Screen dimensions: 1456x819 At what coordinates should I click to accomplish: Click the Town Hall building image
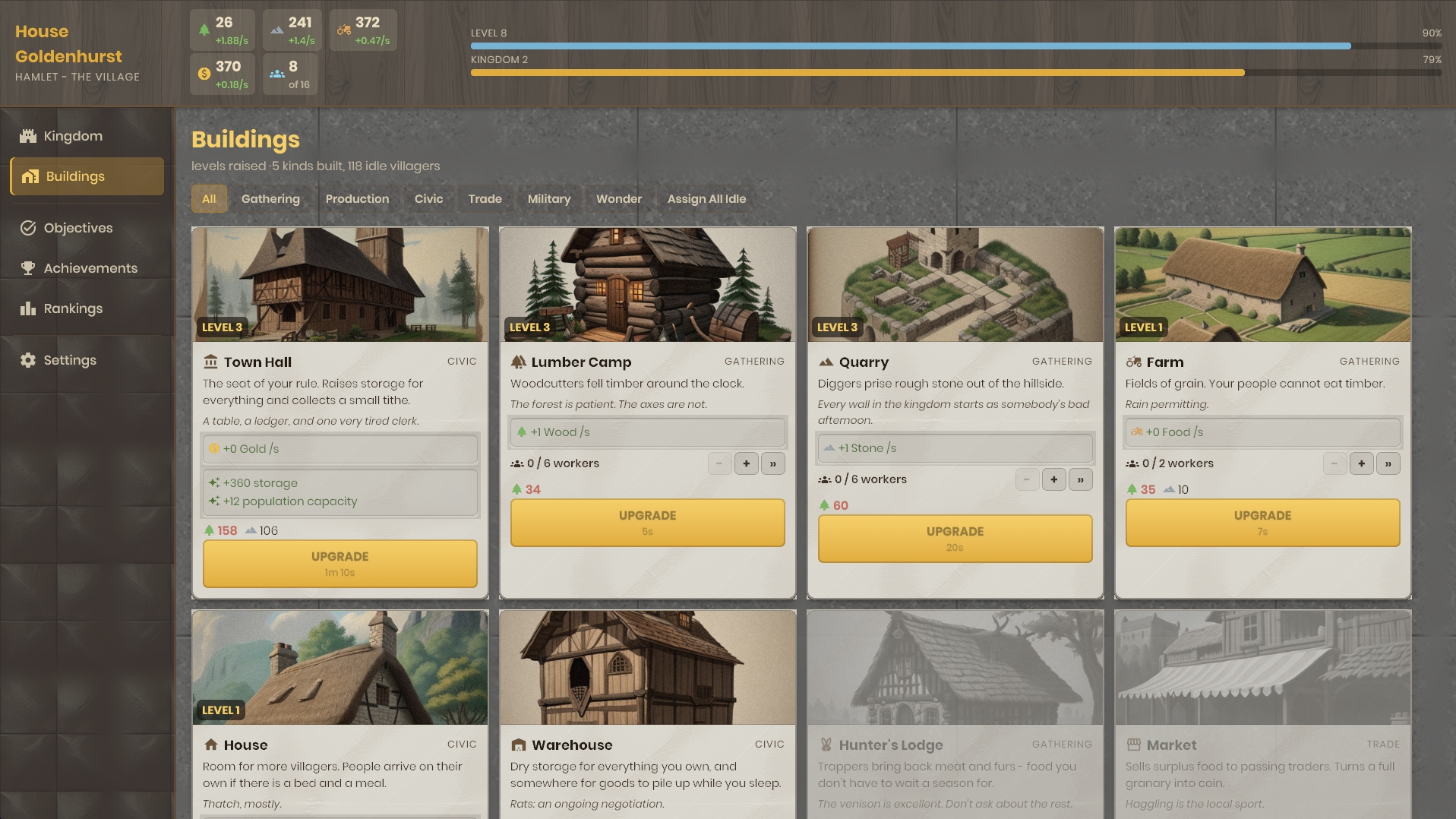pos(340,285)
